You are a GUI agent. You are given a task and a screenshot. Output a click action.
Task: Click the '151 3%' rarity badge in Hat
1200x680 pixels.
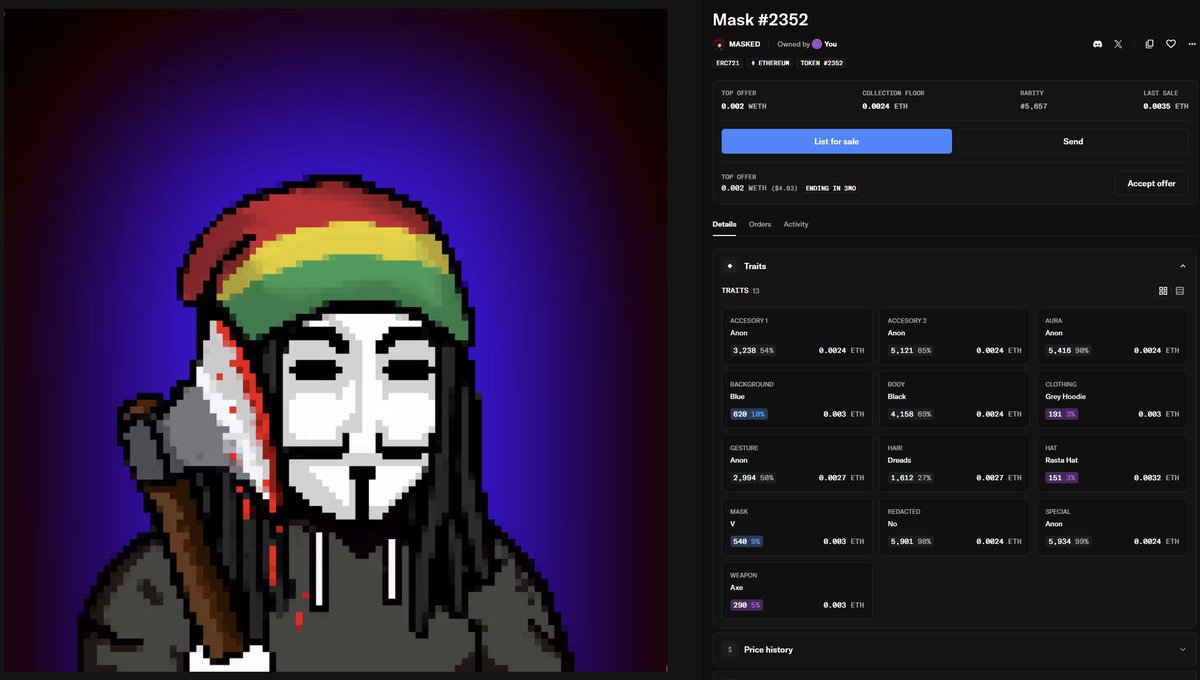click(1063, 478)
